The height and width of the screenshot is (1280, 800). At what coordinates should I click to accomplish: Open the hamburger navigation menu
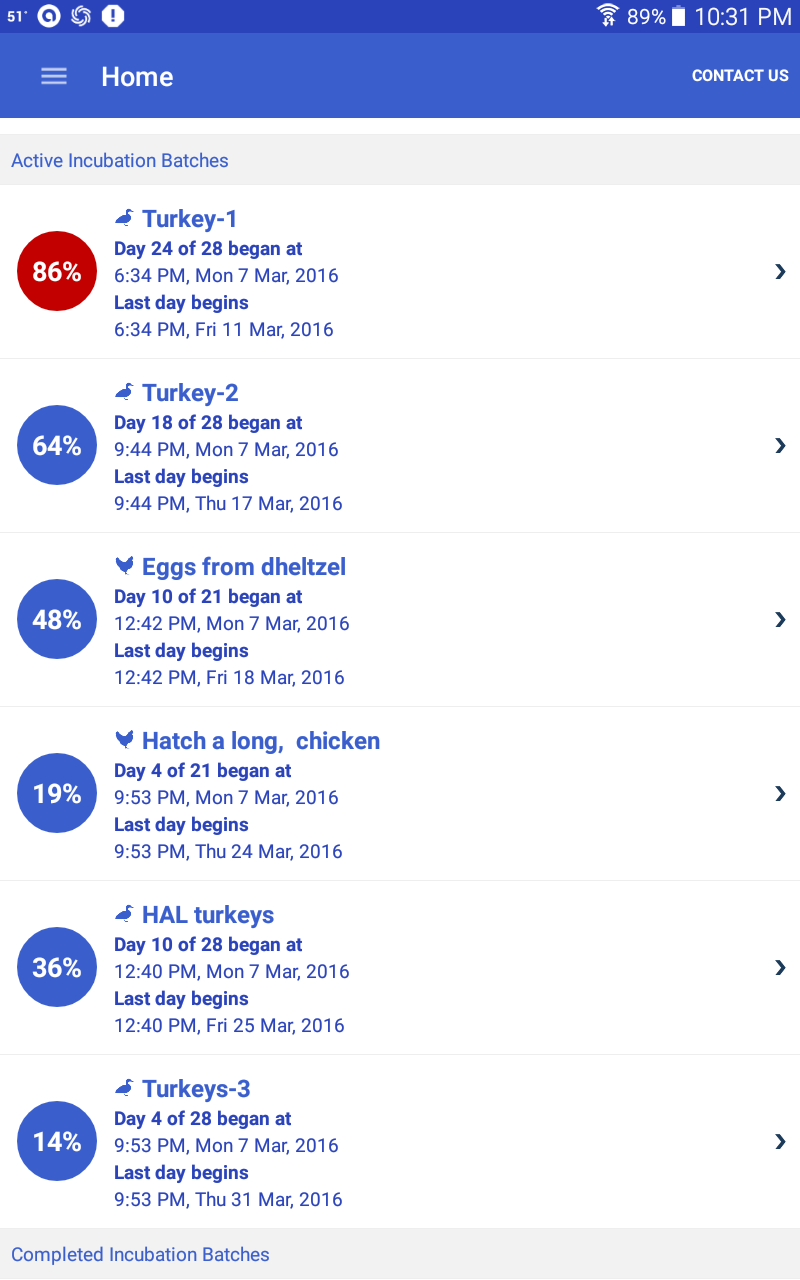point(54,77)
